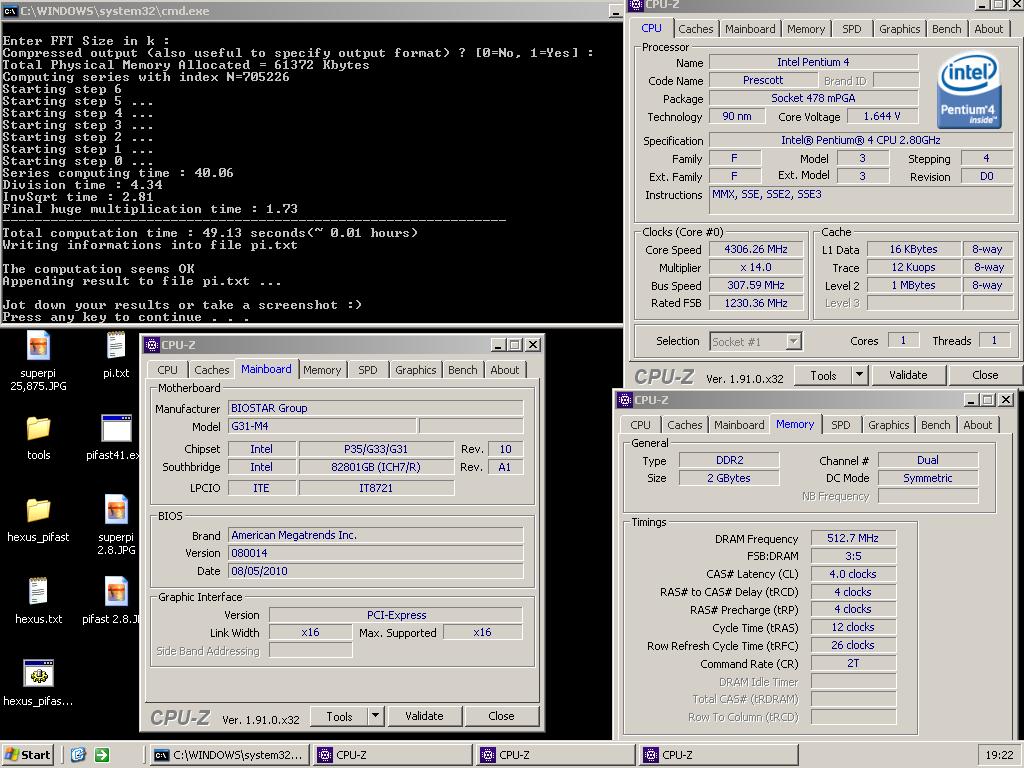Open Mainboard tab in Memory window
This screenshot has width=1024, height=768.
739,424
